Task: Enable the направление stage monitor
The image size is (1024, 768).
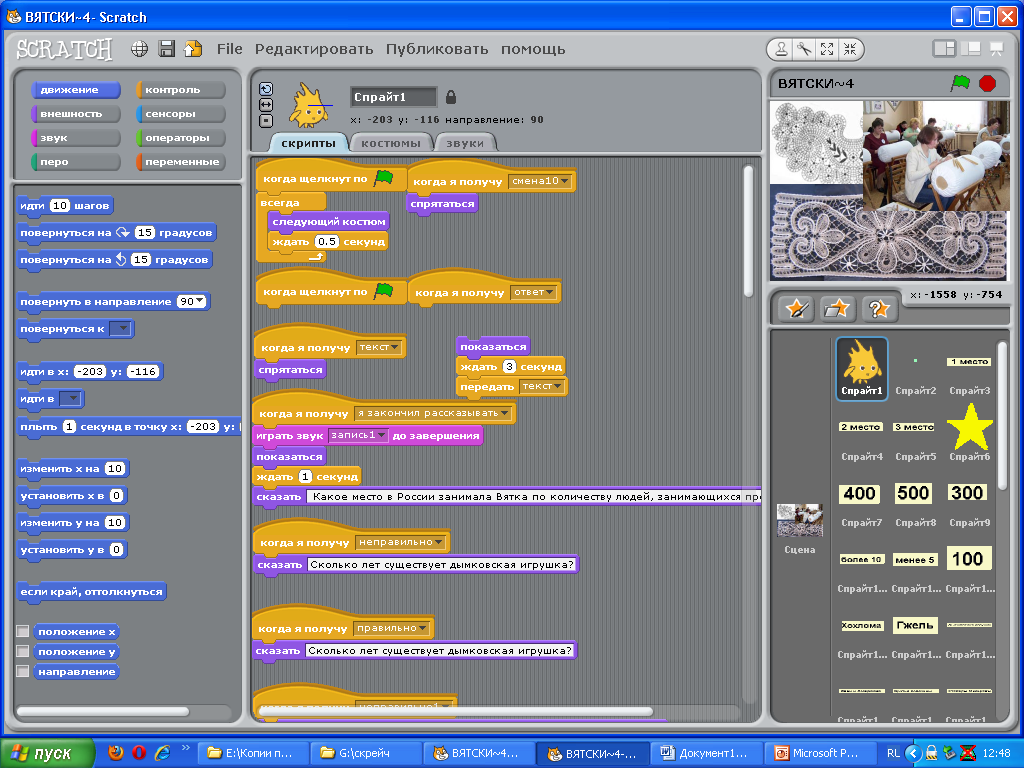Action: (23, 671)
